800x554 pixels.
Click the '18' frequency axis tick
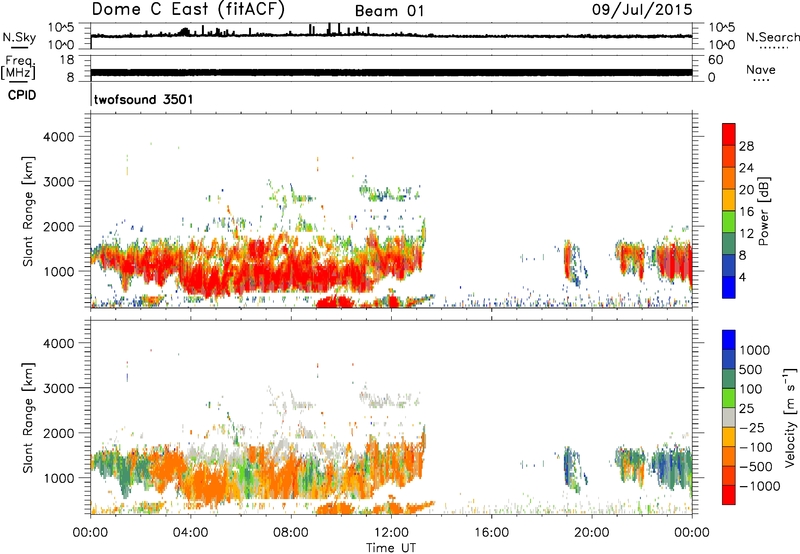(x=67, y=60)
